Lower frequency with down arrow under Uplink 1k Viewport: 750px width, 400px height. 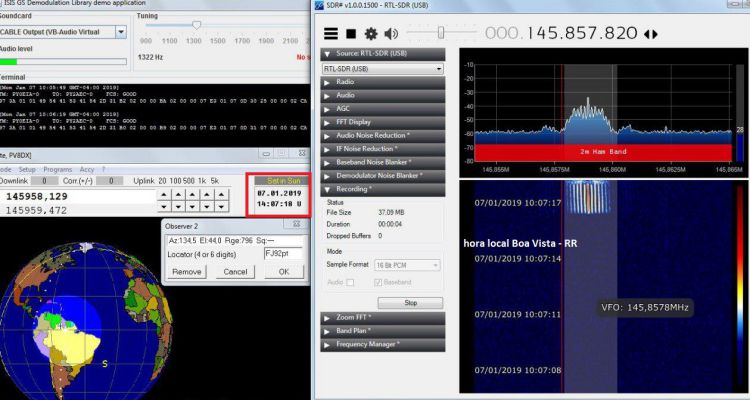coord(207,207)
